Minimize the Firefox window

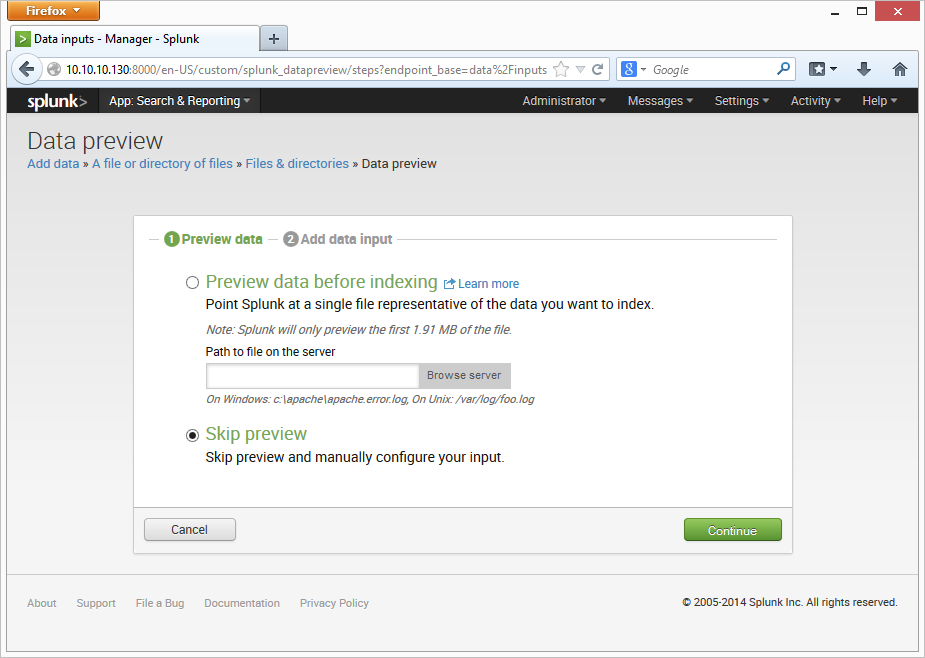pyautogui.click(x=835, y=12)
